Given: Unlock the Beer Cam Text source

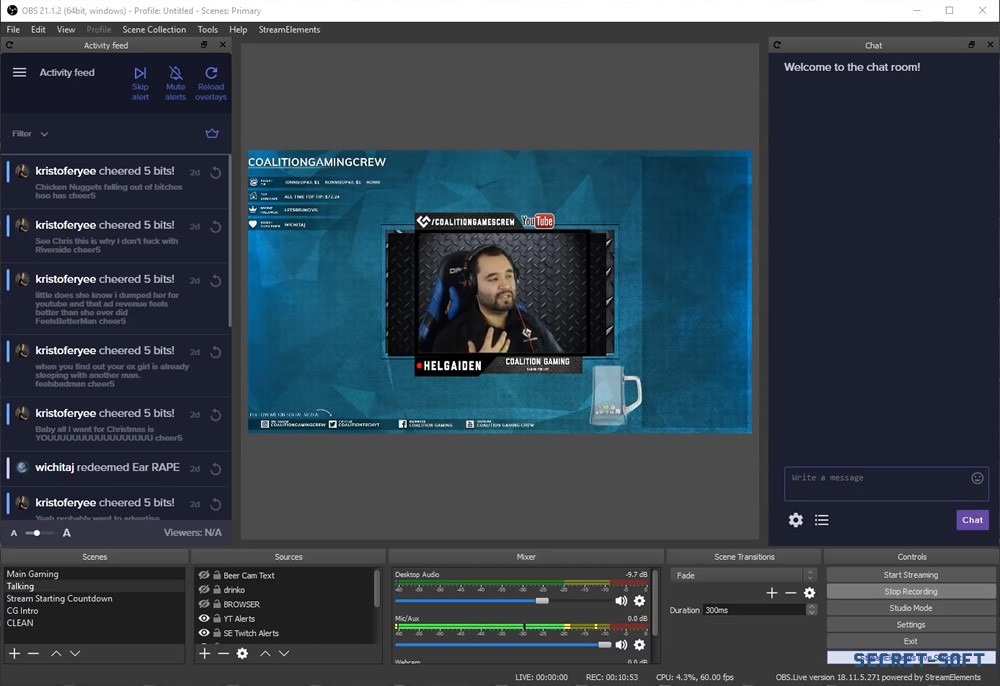Looking at the screenshot, I should coord(217,574).
